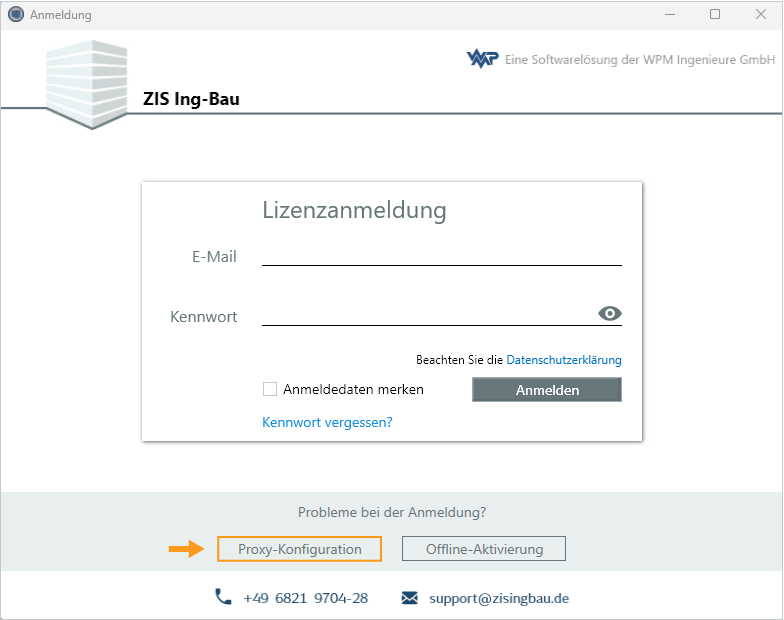Click the Kennwort label

[x=204, y=316]
